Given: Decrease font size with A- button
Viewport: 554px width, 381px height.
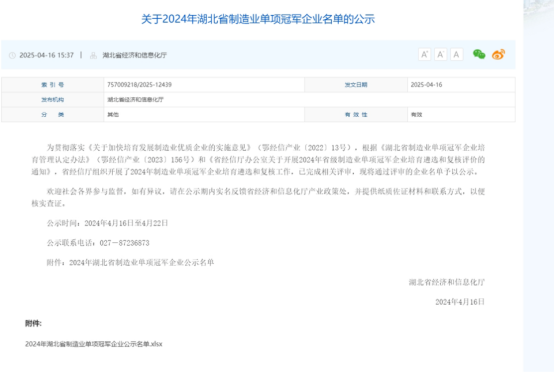Looking at the screenshot, I should (440, 54).
